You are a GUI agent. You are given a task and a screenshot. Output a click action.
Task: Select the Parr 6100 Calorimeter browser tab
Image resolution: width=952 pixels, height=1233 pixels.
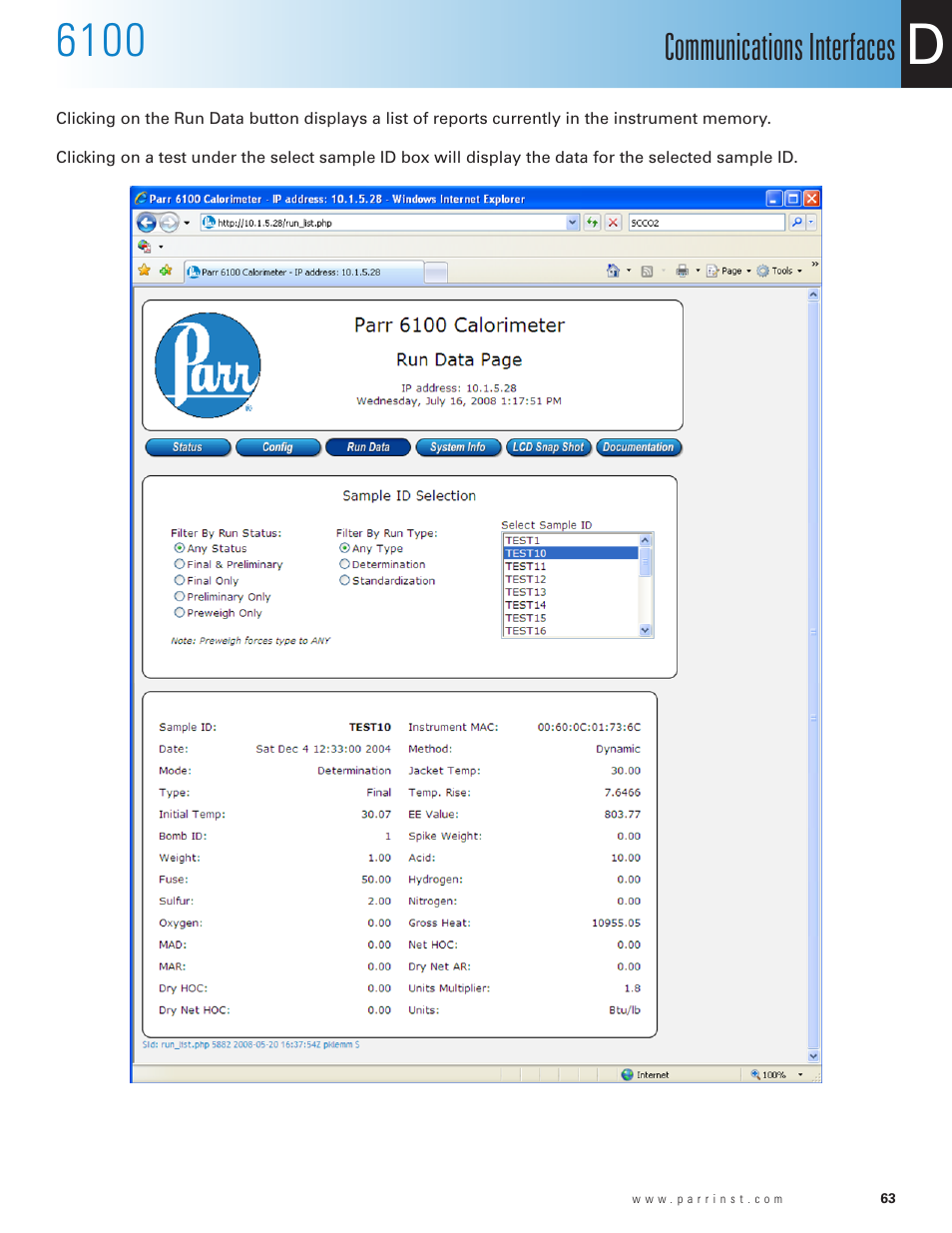pos(303,272)
